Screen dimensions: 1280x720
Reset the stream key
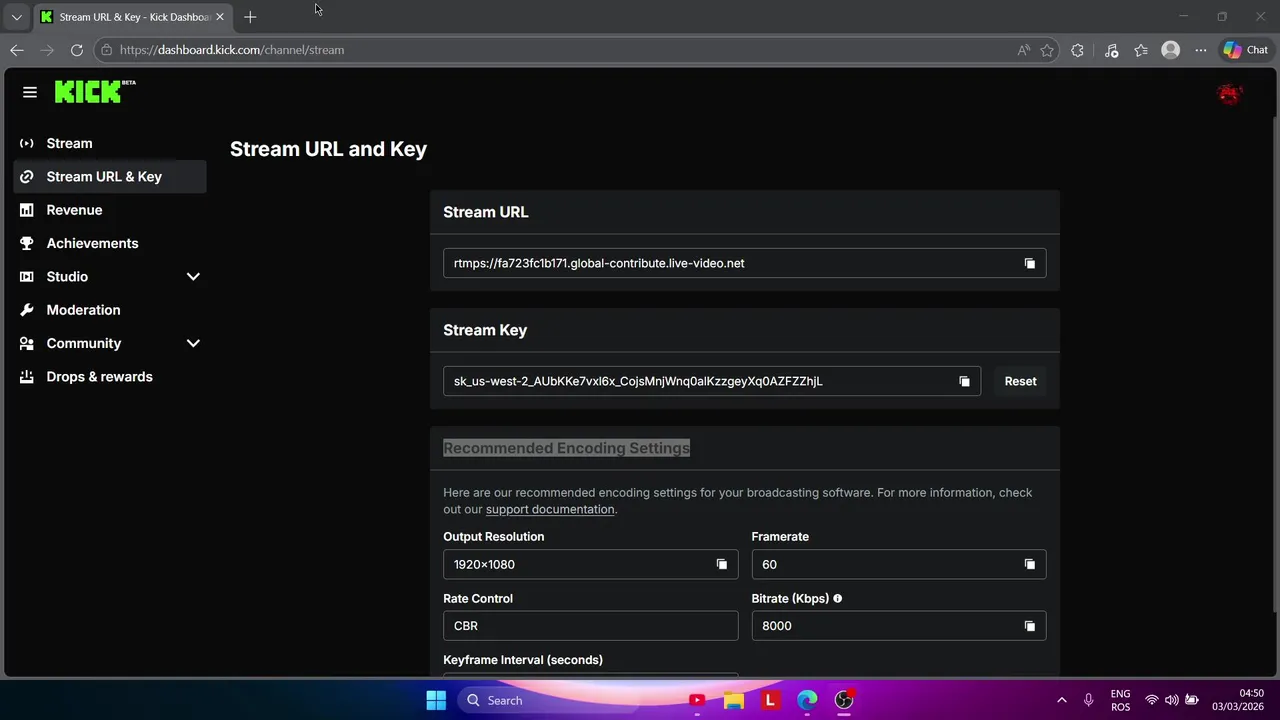click(1020, 381)
